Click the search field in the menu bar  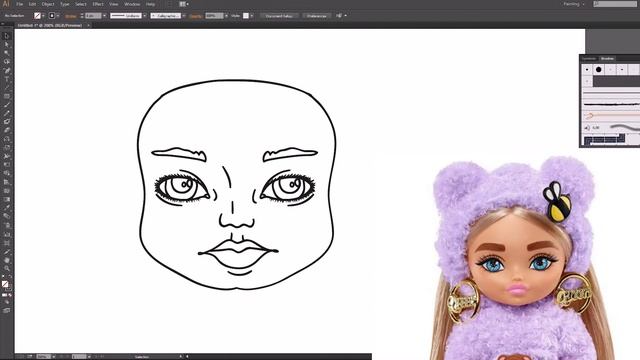point(614,4)
